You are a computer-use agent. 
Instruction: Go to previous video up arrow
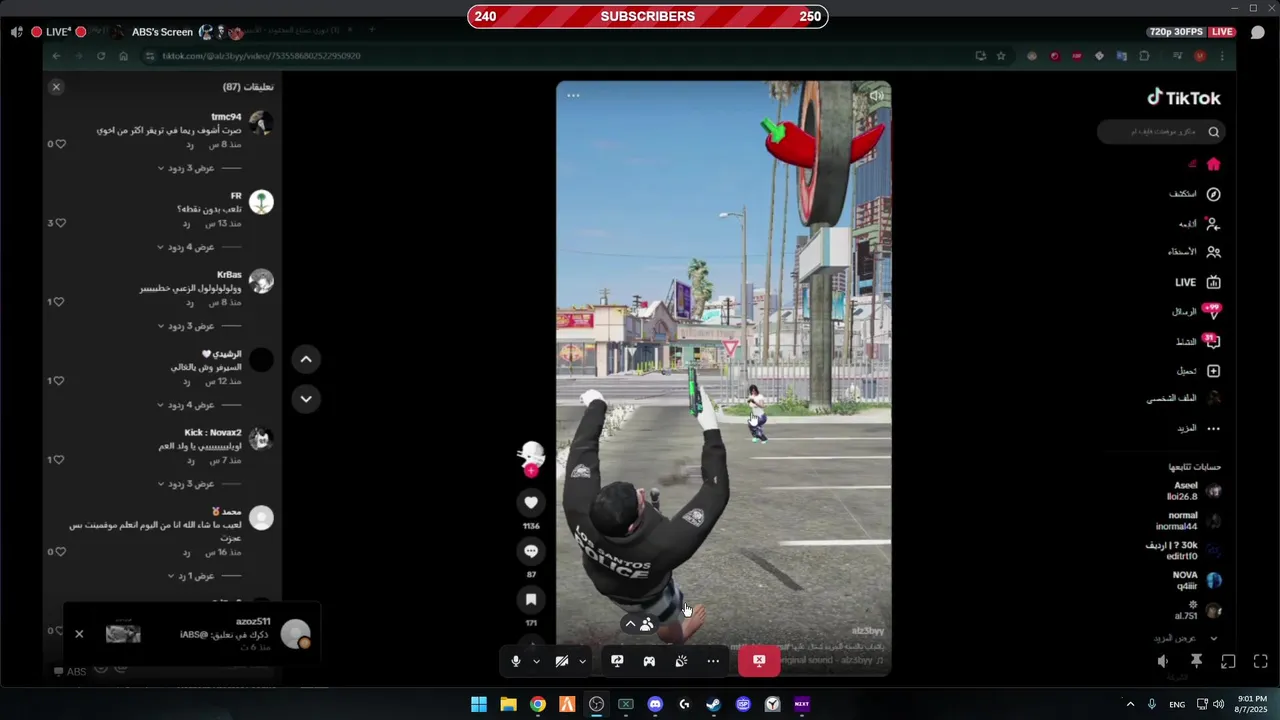point(306,359)
